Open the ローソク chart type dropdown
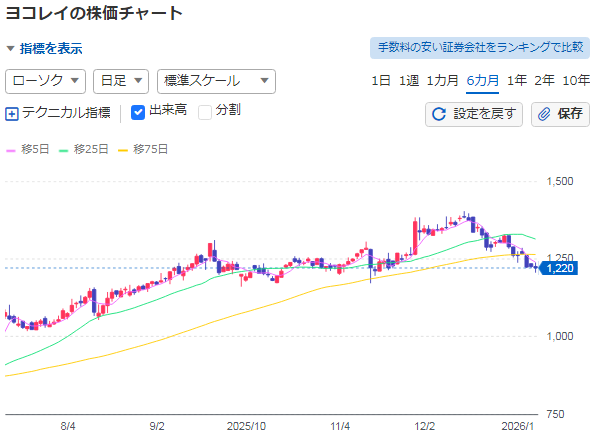The height and width of the screenshot is (438, 596). pos(45,81)
